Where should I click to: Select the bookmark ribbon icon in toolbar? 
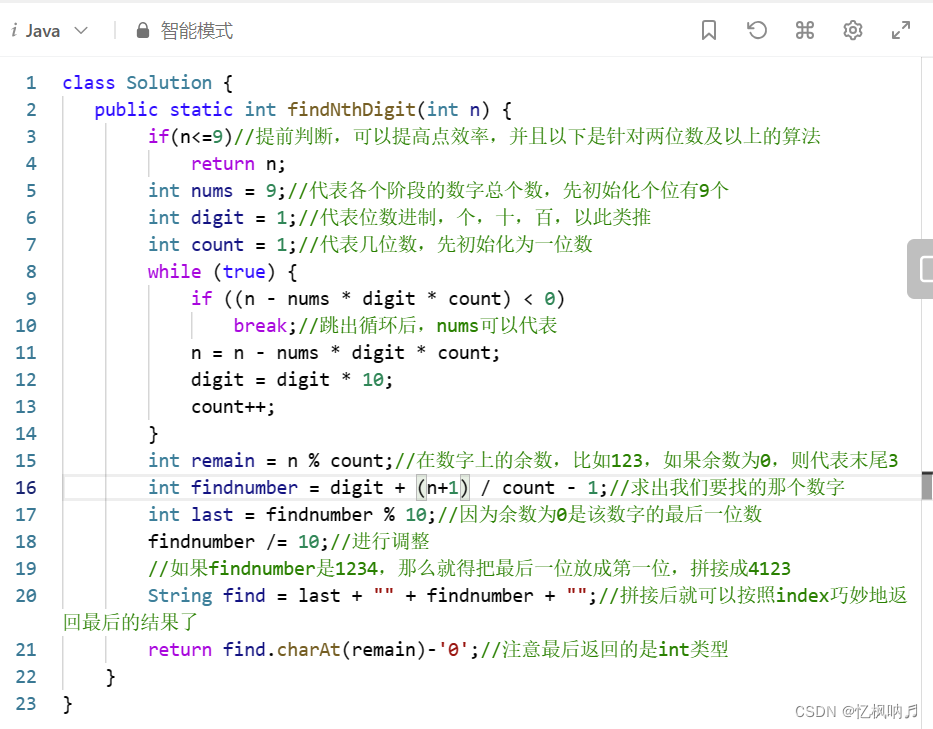(709, 30)
